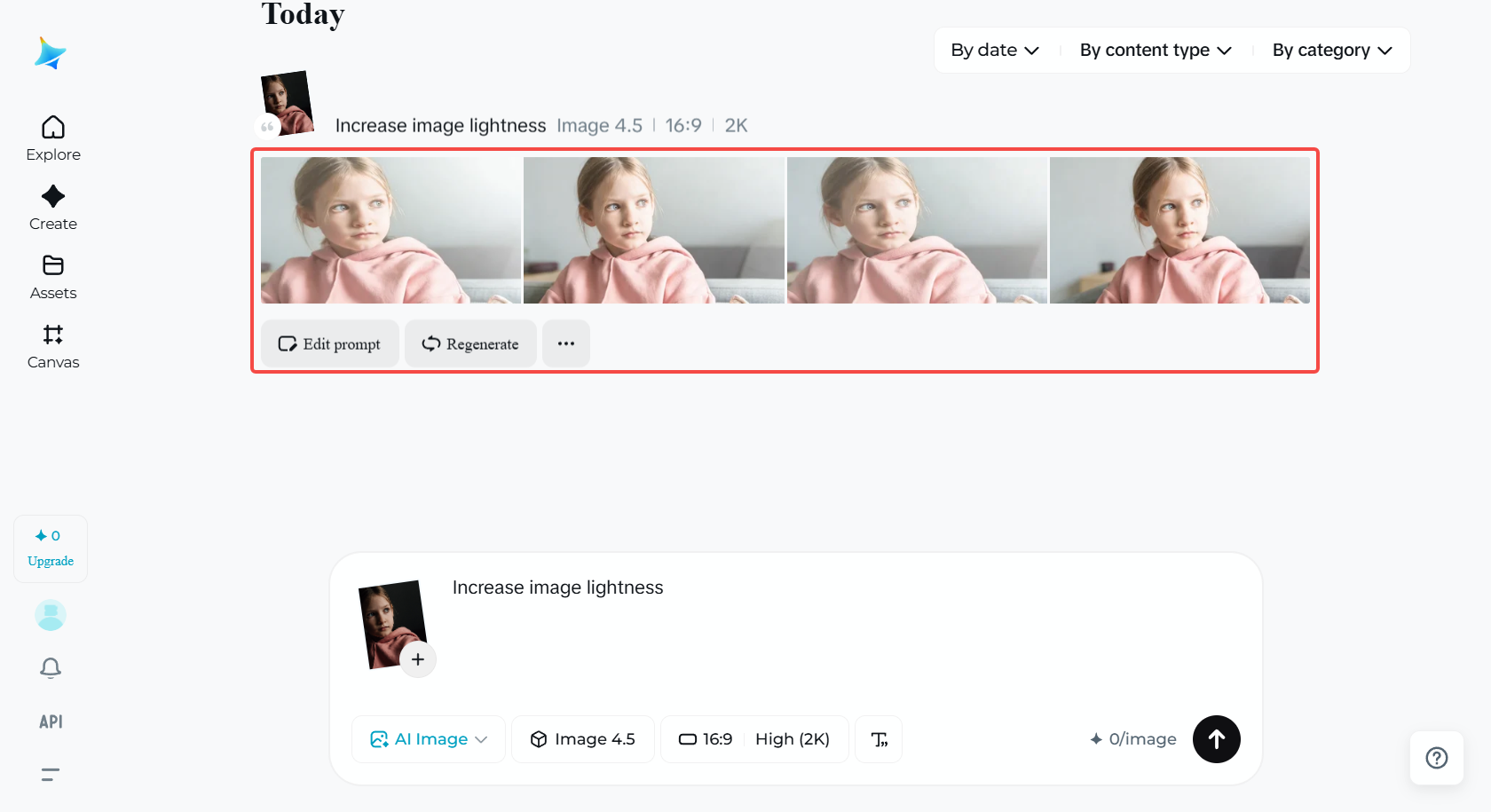The width and height of the screenshot is (1491, 812).
Task: Open the AI Image mode dropdown
Action: click(429, 739)
